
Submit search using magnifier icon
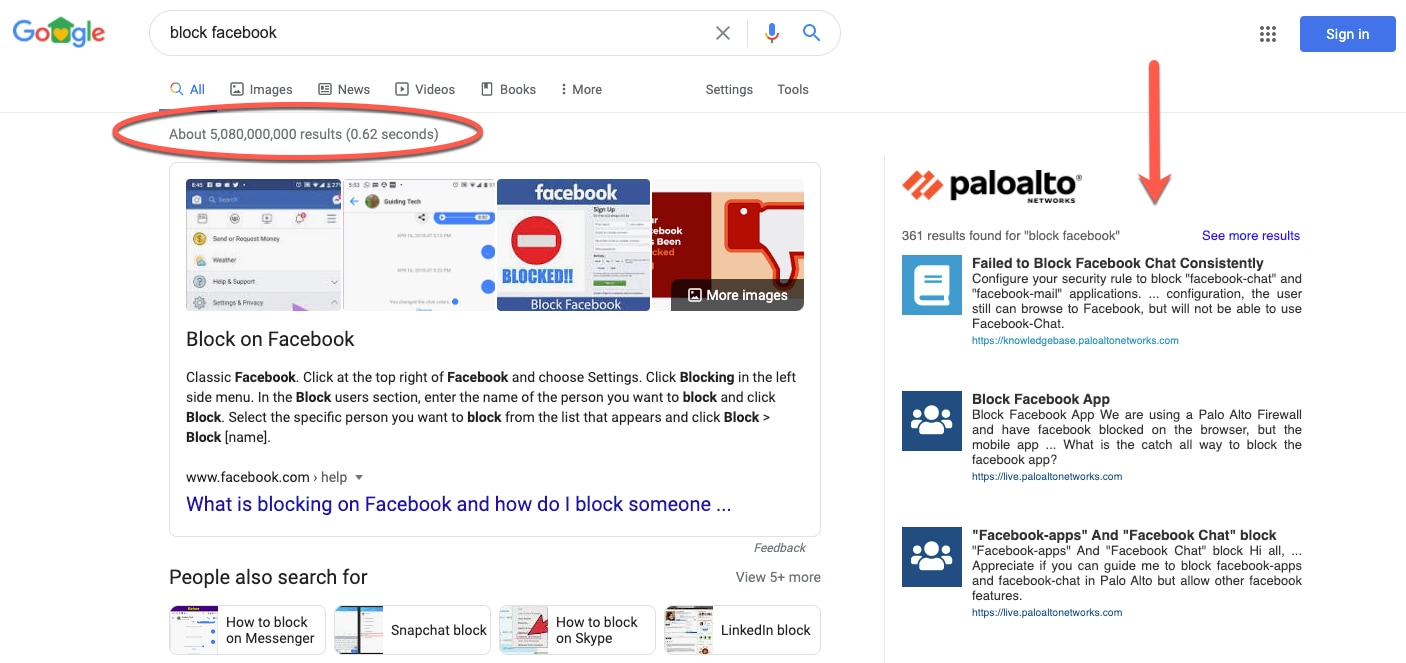(x=811, y=33)
